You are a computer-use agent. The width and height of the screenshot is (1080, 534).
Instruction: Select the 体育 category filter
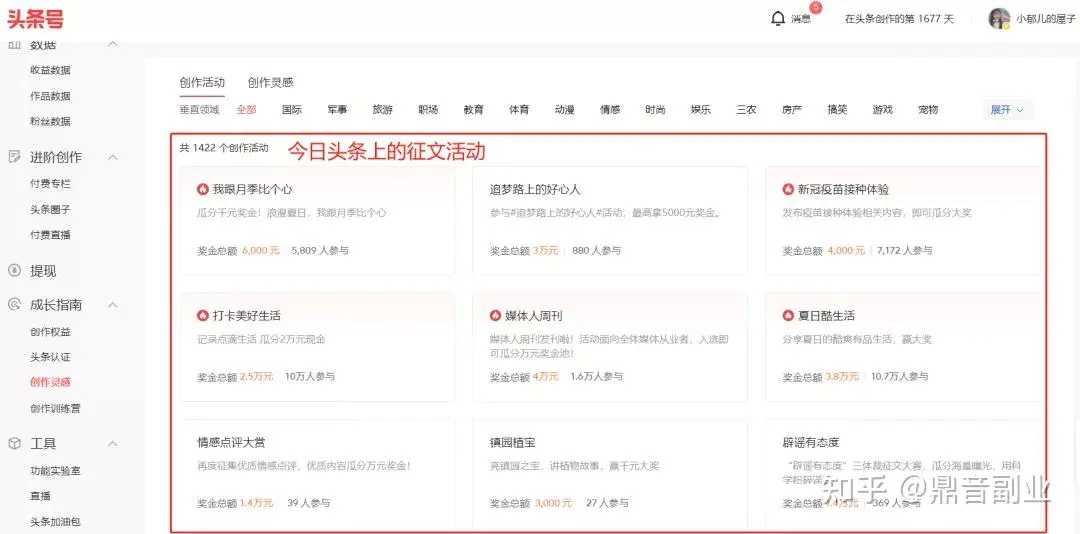point(519,110)
